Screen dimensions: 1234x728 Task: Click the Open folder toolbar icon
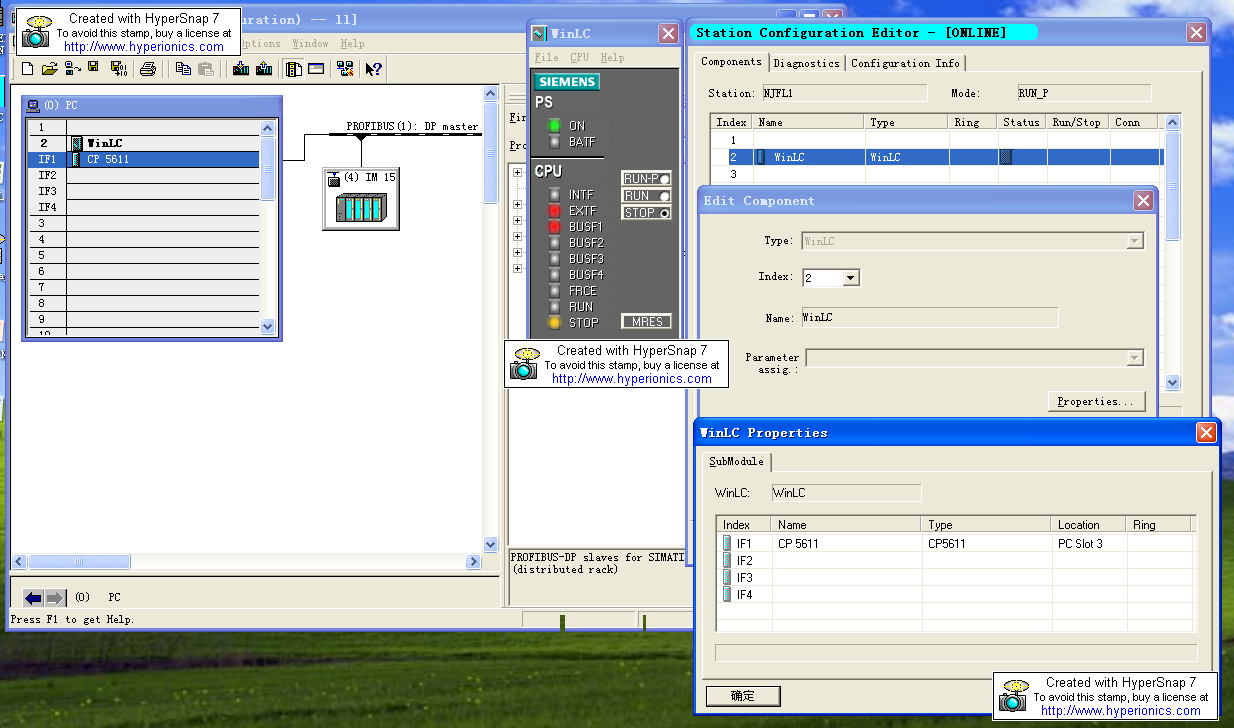tap(49, 69)
